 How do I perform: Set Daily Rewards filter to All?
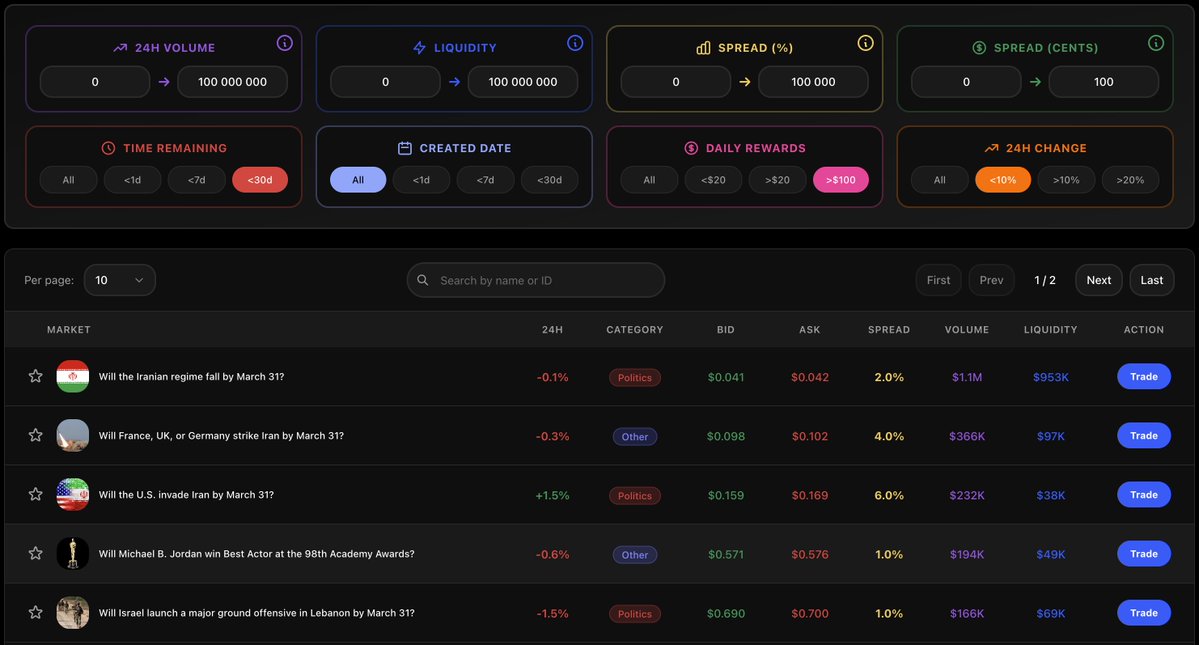pyautogui.click(x=649, y=180)
